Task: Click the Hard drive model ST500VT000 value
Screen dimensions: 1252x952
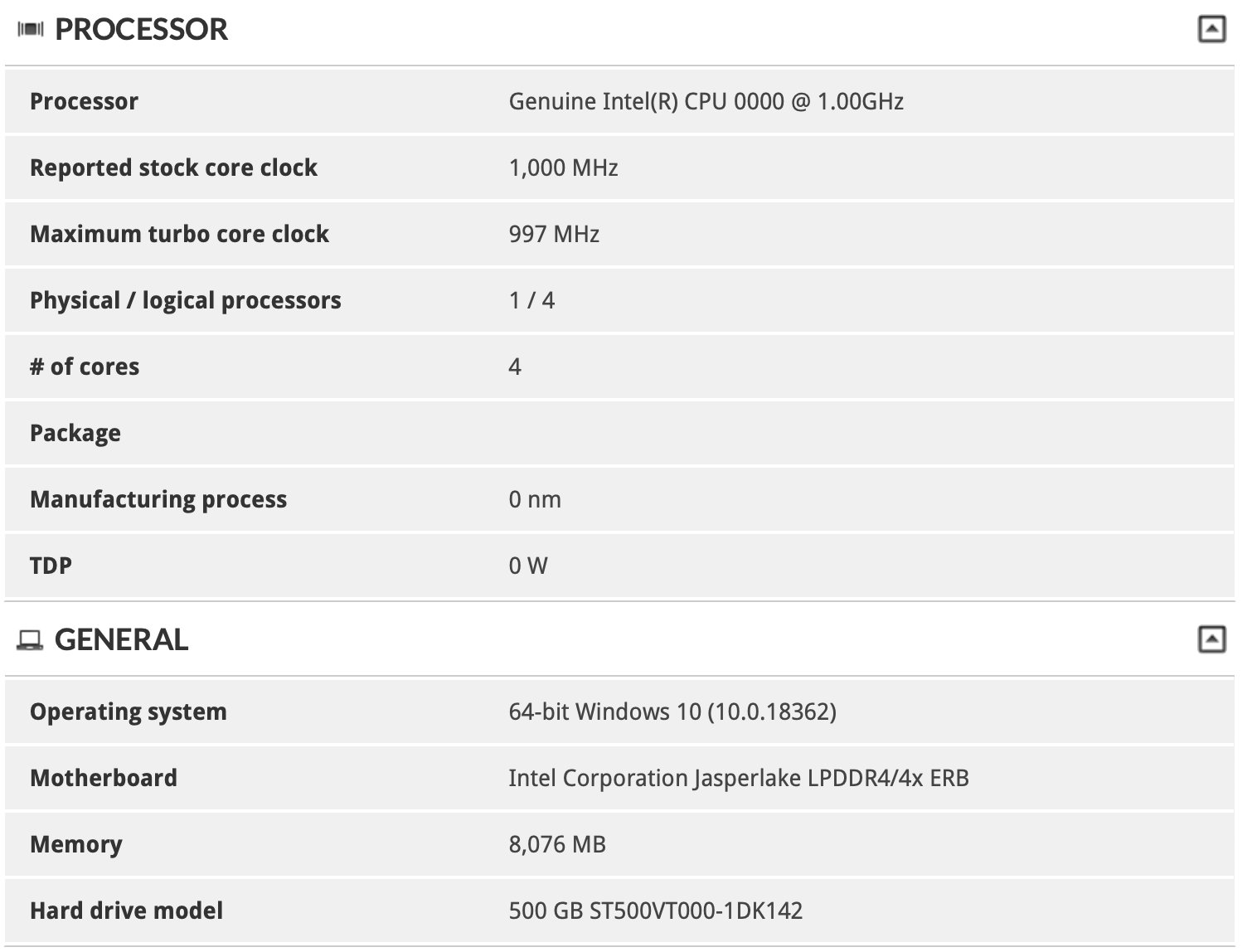Action: 656,911
